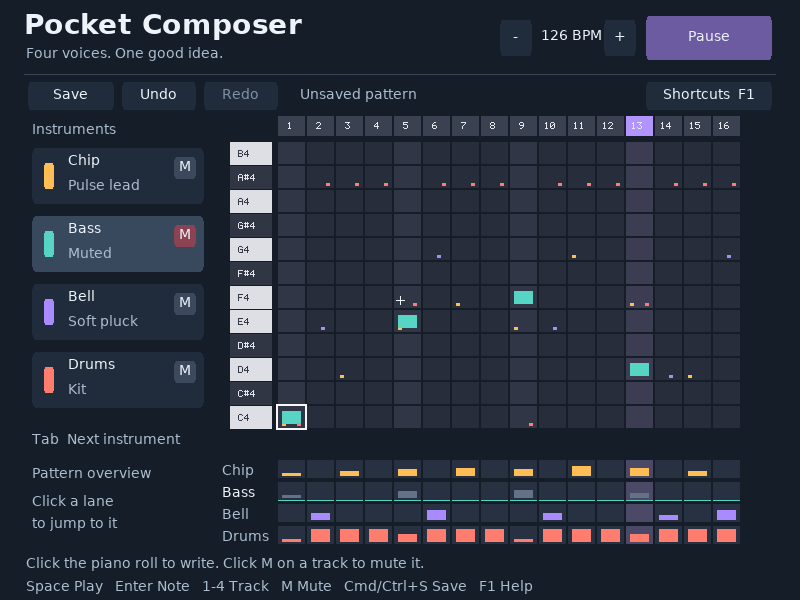Click the yellow Chip color swatch
Viewport: 800px width, 600px height.
coord(49,176)
